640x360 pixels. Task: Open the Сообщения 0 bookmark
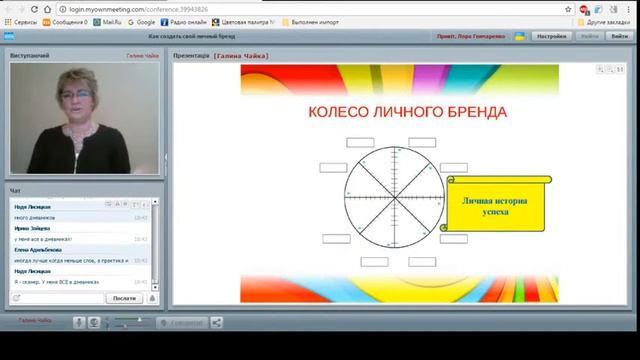coord(65,22)
